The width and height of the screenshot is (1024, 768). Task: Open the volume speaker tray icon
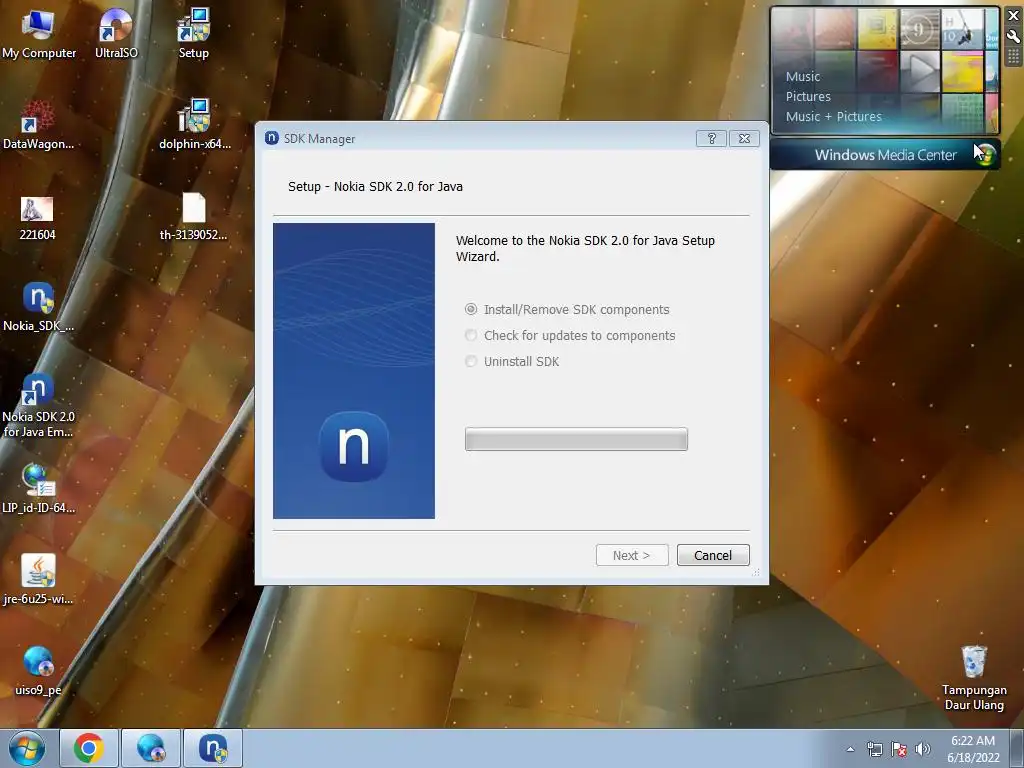[x=923, y=750]
